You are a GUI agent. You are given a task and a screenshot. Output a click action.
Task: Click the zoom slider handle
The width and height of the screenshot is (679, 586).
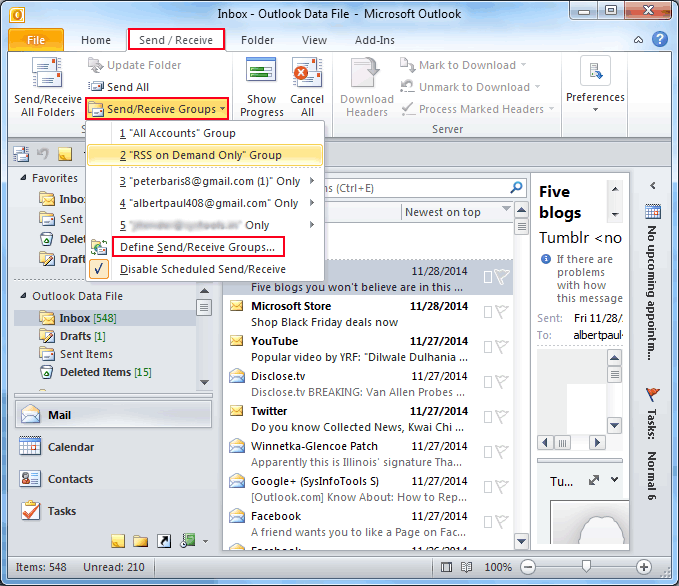586,566
